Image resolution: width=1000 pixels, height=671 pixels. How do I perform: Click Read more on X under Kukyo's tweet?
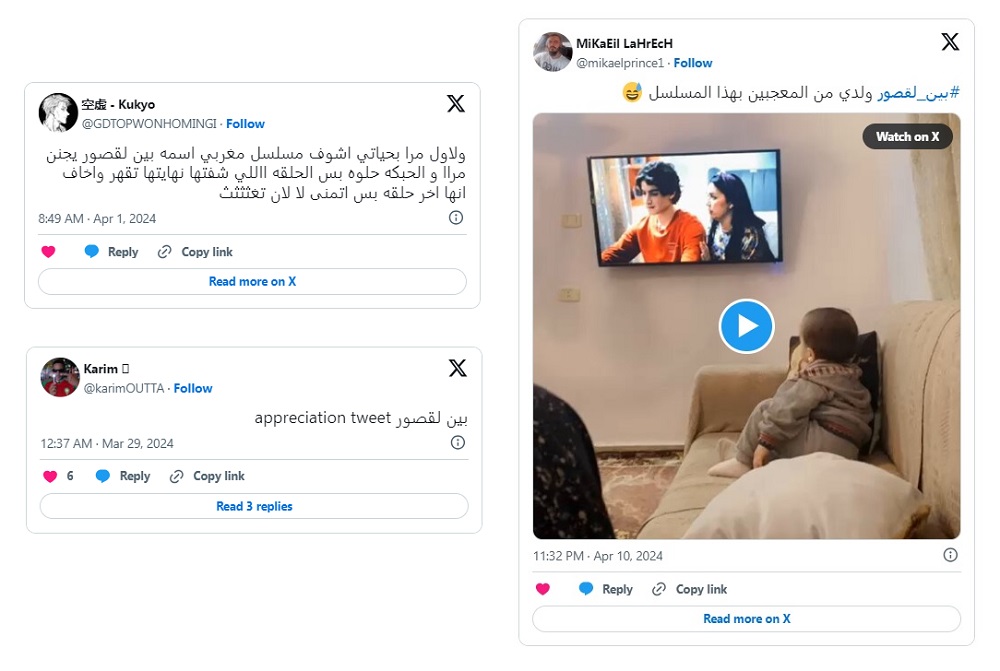(253, 282)
